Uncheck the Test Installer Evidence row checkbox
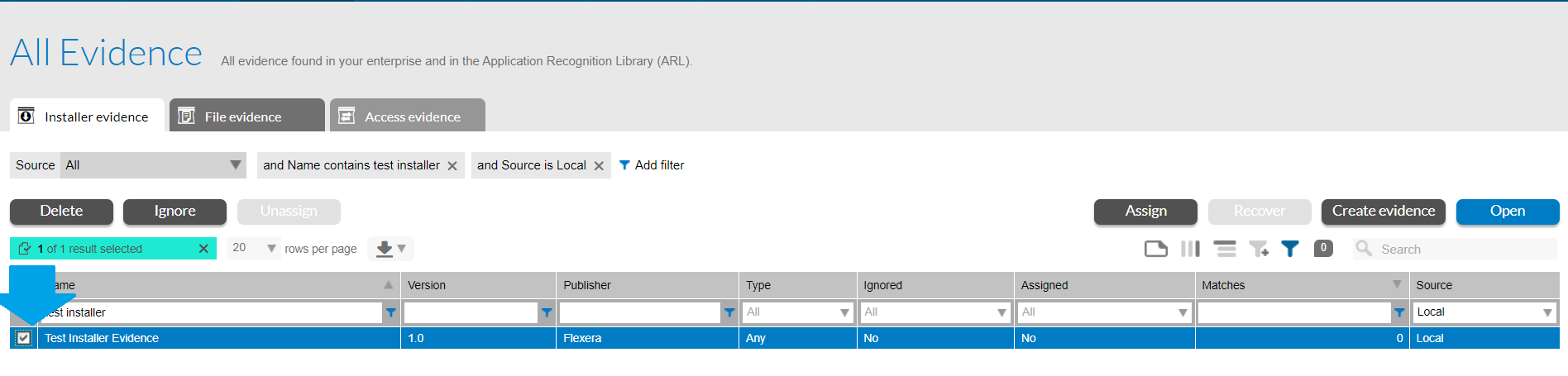1568x376 pixels. 24,338
